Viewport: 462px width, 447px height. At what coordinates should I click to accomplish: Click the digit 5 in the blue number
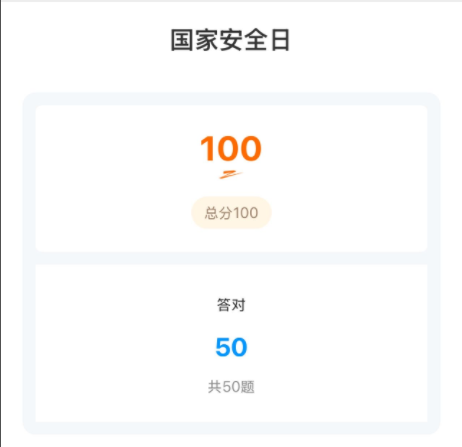pyautogui.click(x=223, y=347)
